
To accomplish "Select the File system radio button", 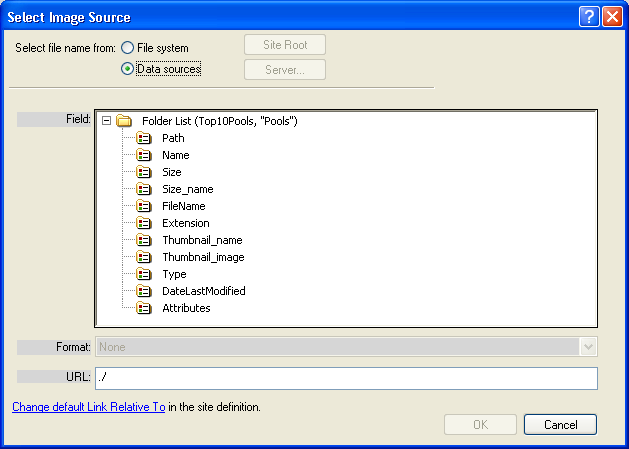I will (x=128, y=48).
